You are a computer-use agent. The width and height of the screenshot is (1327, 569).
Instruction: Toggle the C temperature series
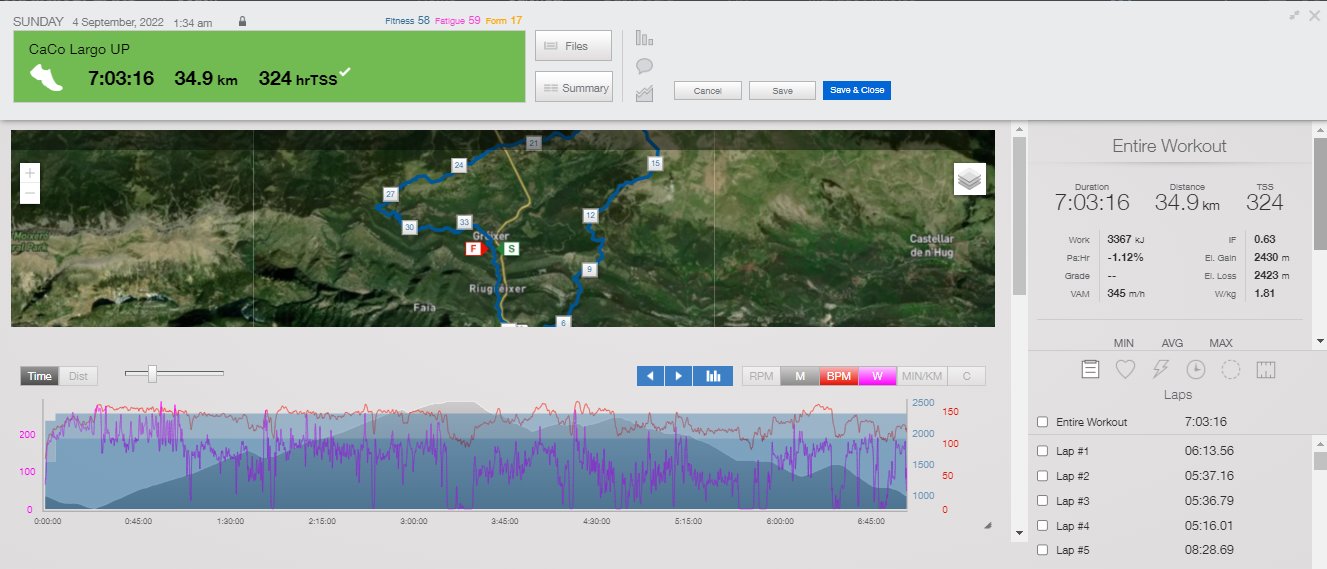coord(966,376)
